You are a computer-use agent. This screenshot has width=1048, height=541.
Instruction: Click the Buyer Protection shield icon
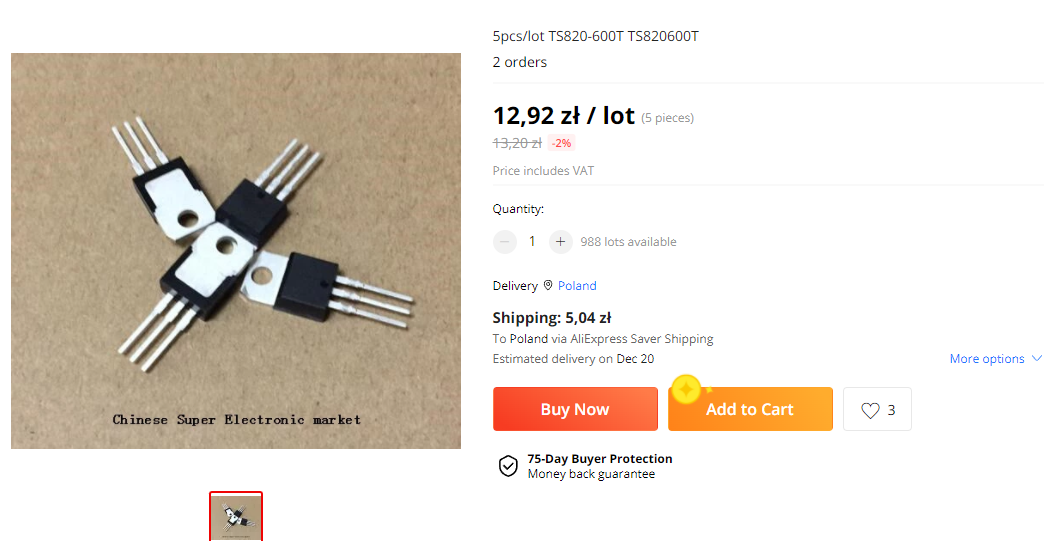click(x=508, y=466)
